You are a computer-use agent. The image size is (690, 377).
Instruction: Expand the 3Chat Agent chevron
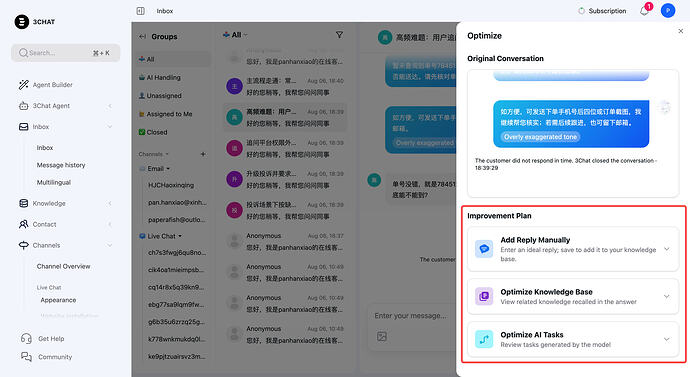pyautogui.click(x=110, y=106)
